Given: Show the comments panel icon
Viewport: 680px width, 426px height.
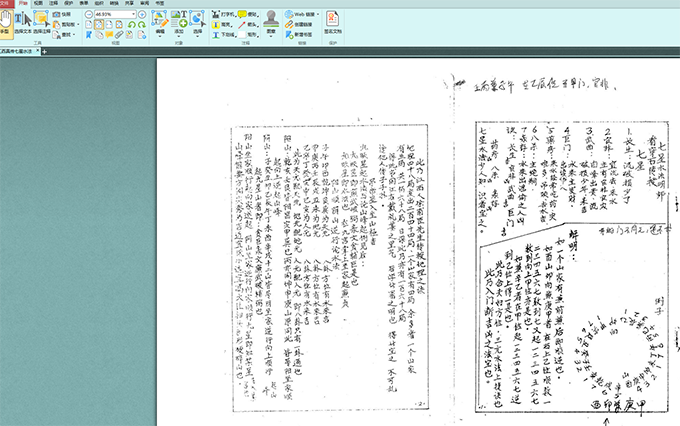Looking at the screenshot, I should click(x=109, y=34).
